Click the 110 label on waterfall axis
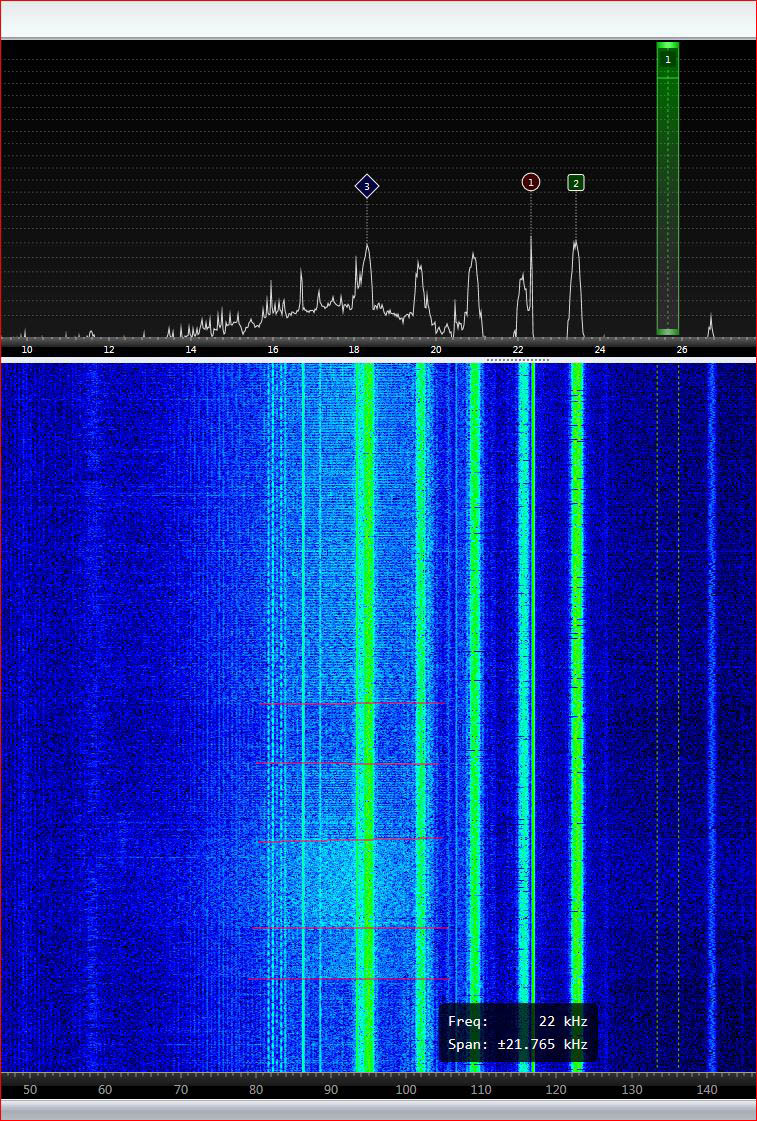 (481, 1090)
